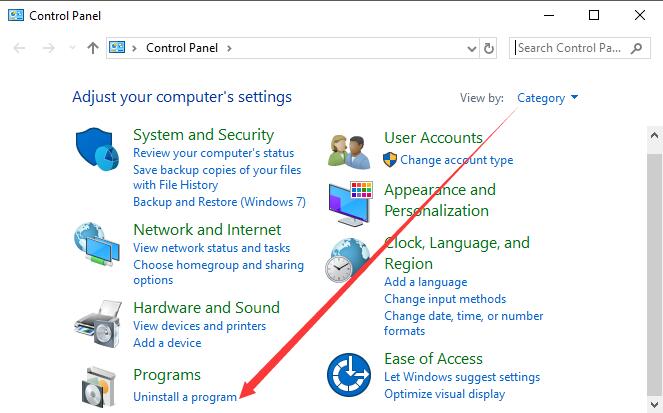Click Let Windows suggest settings
This screenshot has height=413, width=663.
point(462,377)
